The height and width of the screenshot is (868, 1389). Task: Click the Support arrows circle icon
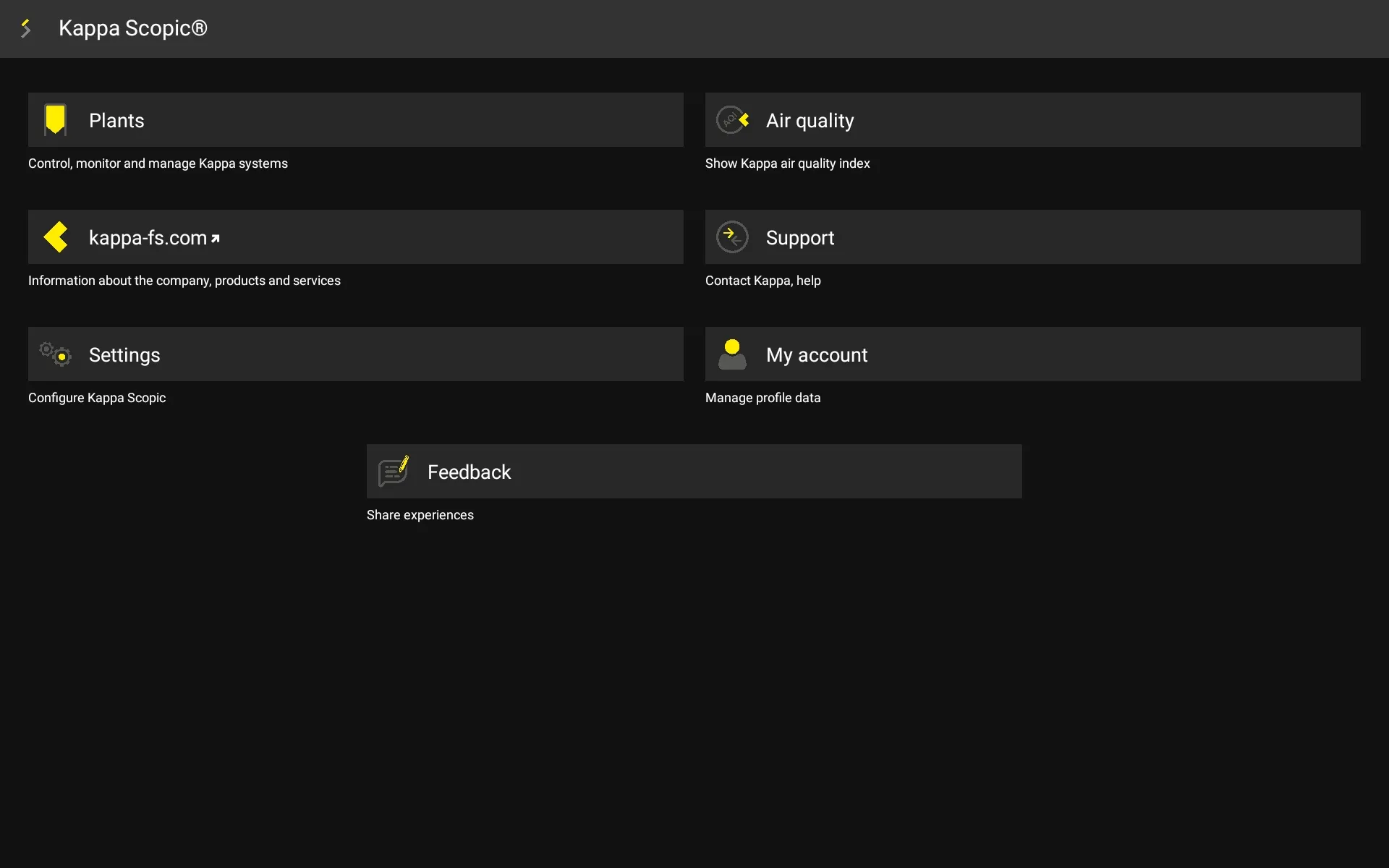tap(732, 237)
